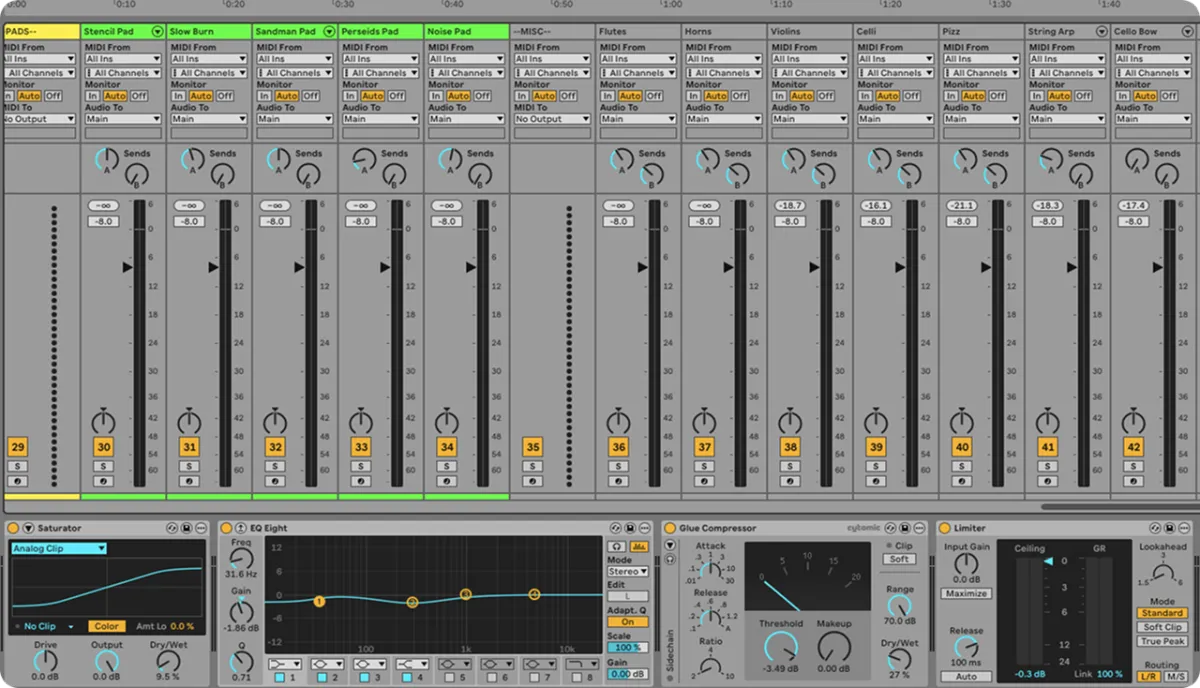1200x688 pixels.
Task: Open EQ Eight spectrum analyzer display
Action: click(x=639, y=545)
